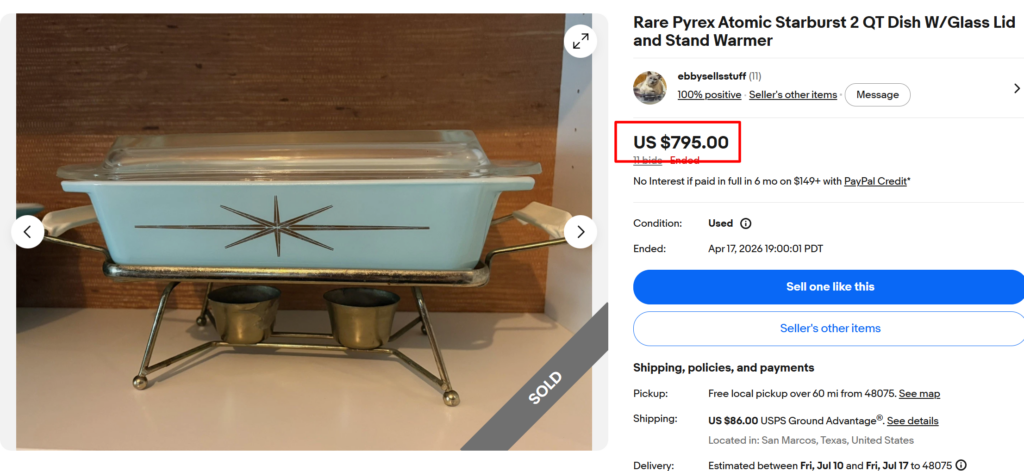Click the Seller's other items outlined button
Screen dimensions: 1024x471
(829, 328)
